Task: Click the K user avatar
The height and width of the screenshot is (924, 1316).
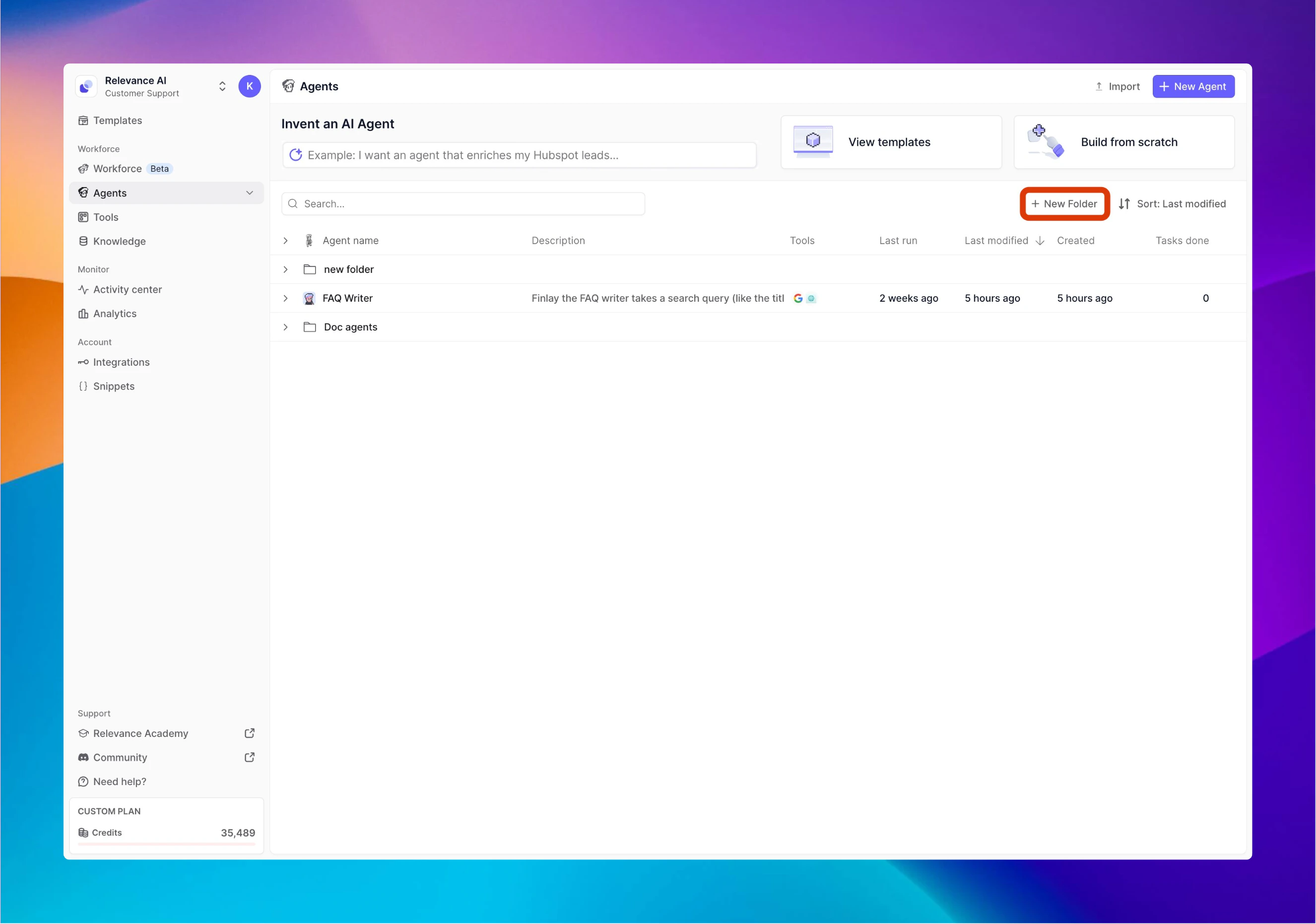Action: pyautogui.click(x=249, y=86)
